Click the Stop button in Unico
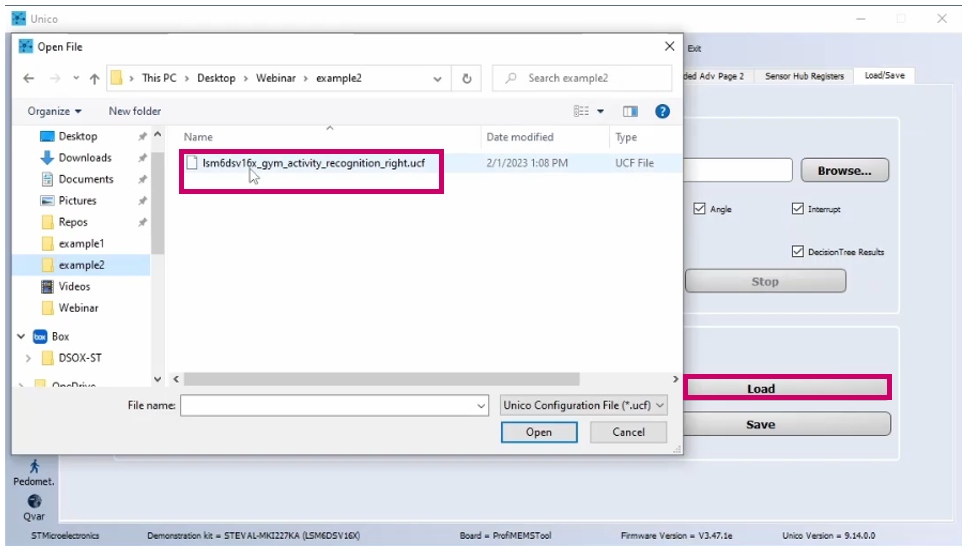This screenshot has width=971, height=551. click(x=765, y=281)
